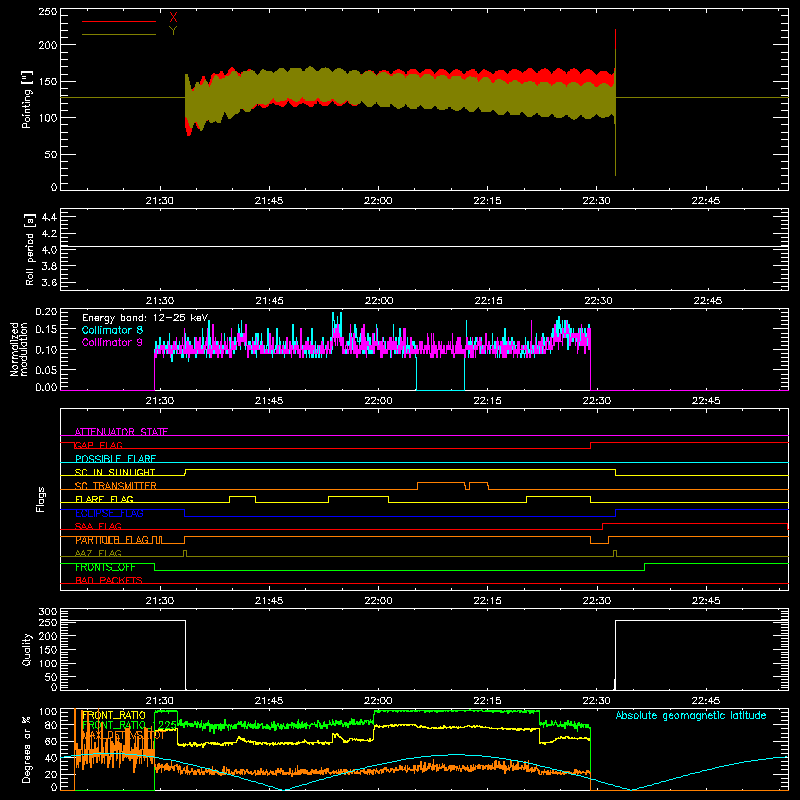The height and width of the screenshot is (800, 800).
Task: Click the GAP_FLAG label
Action: [x=98, y=445]
